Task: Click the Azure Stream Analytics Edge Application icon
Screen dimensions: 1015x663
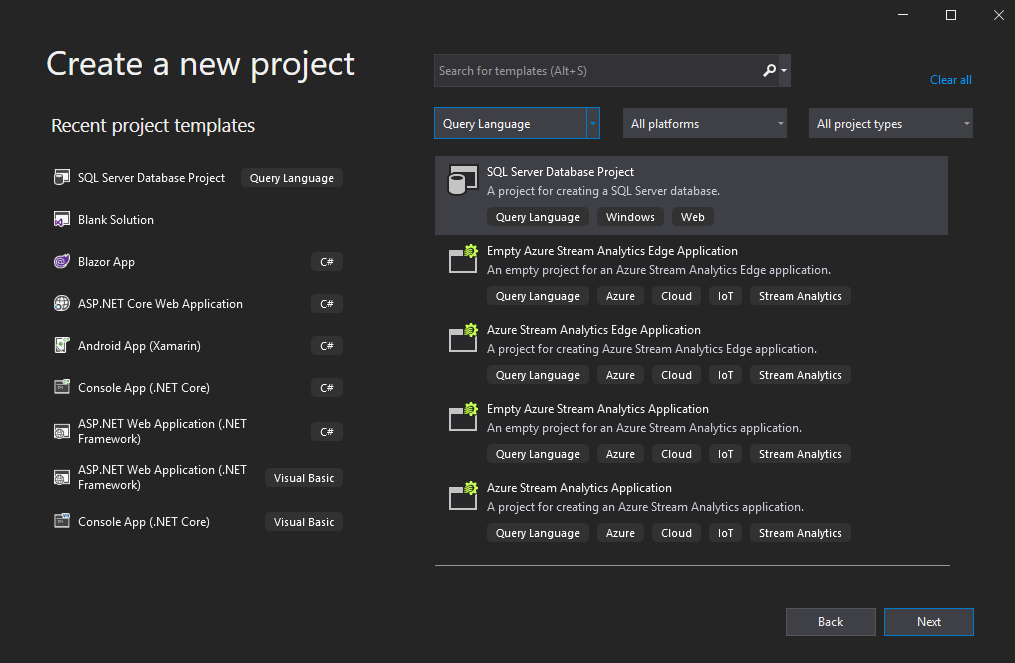Action: pos(462,339)
